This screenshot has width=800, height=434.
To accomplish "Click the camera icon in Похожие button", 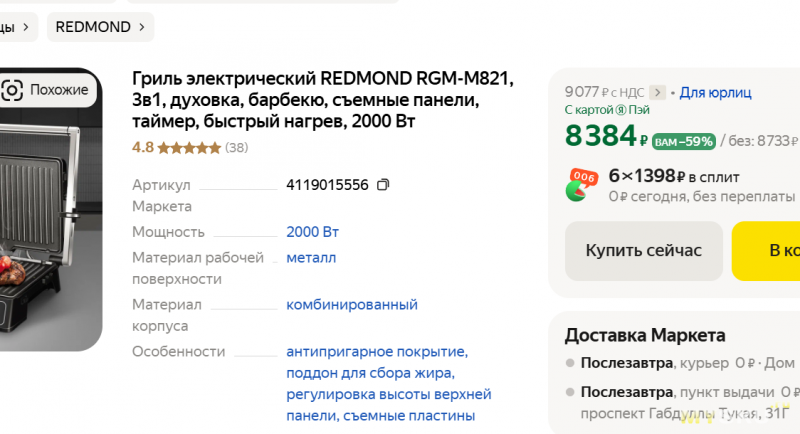I will coord(12,90).
